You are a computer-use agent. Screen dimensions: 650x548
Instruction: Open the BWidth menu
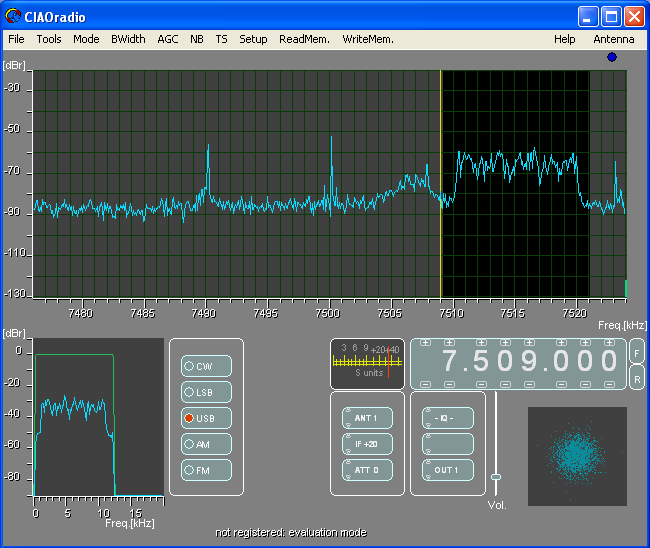pyautogui.click(x=128, y=39)
